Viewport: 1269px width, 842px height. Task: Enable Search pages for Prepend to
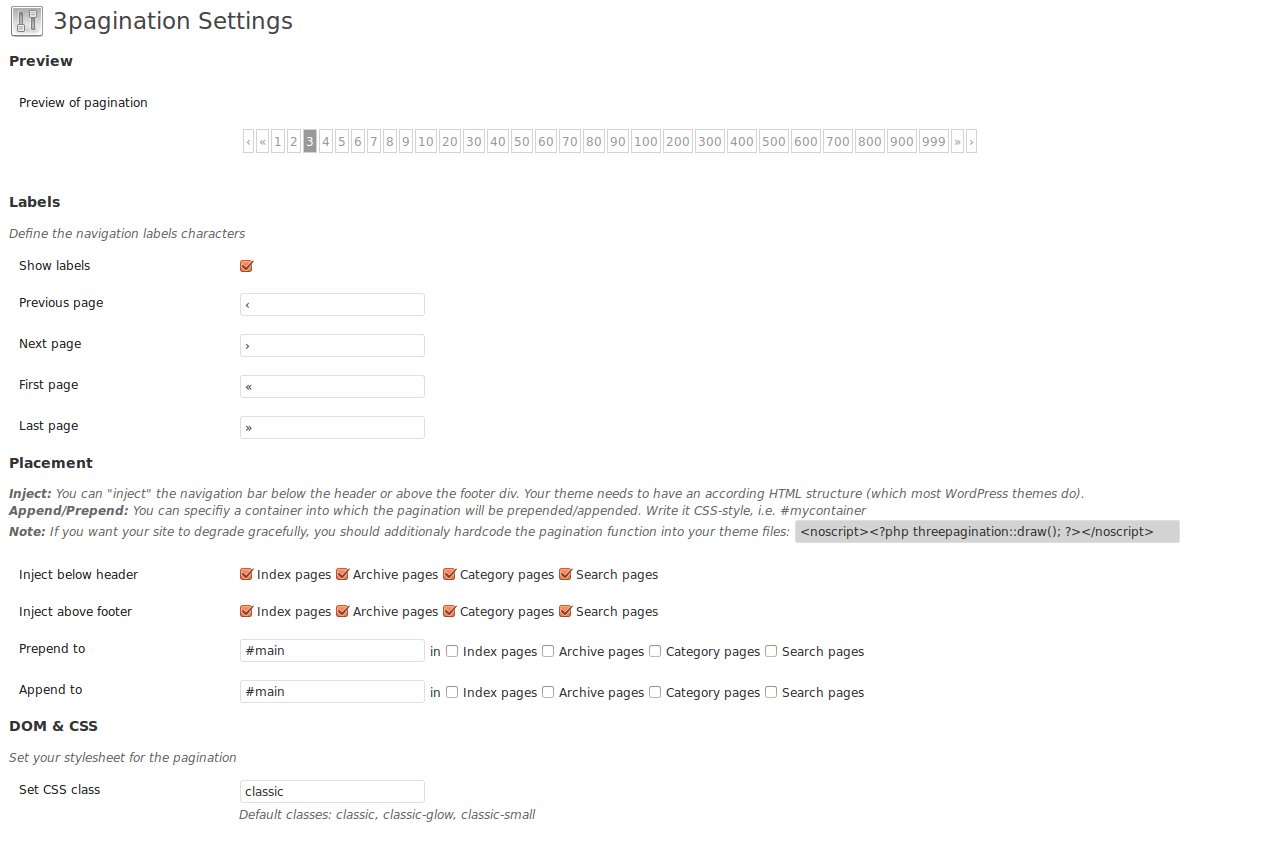tap(771, 651)
